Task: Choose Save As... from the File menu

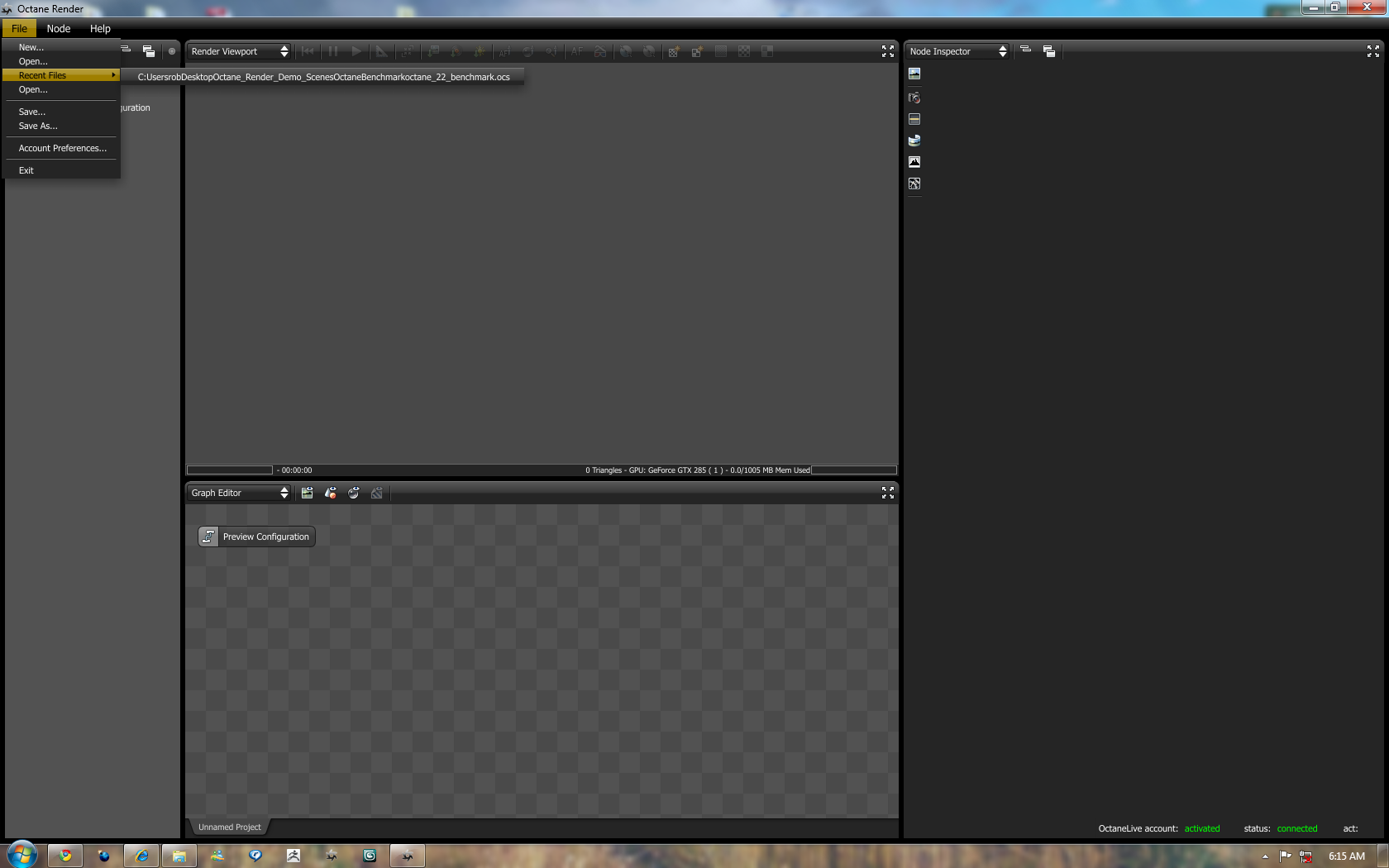Action: pos(61,126)
